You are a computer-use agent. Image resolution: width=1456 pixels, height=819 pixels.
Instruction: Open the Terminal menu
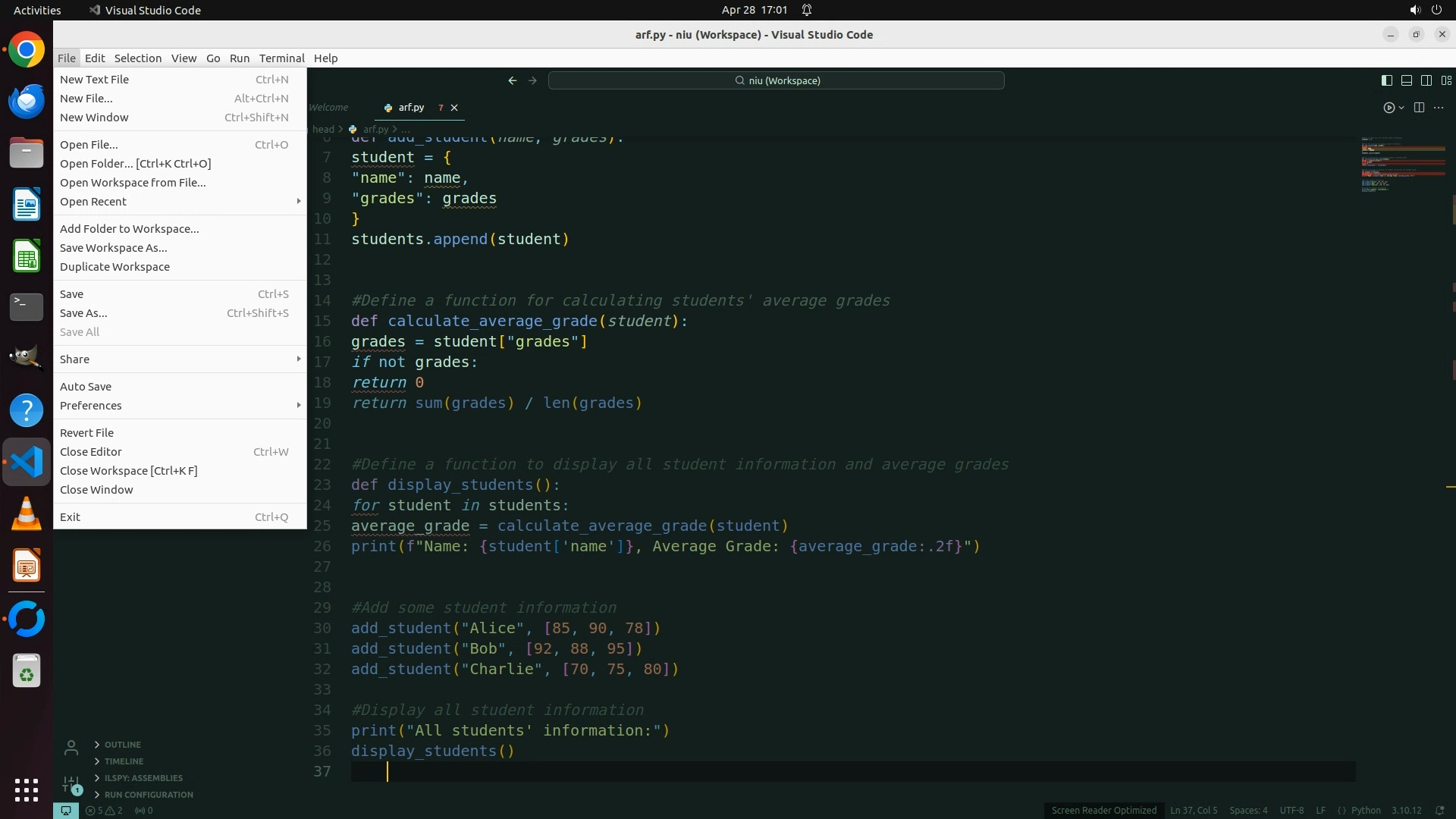pyautogui.click(x=281, y=58)
